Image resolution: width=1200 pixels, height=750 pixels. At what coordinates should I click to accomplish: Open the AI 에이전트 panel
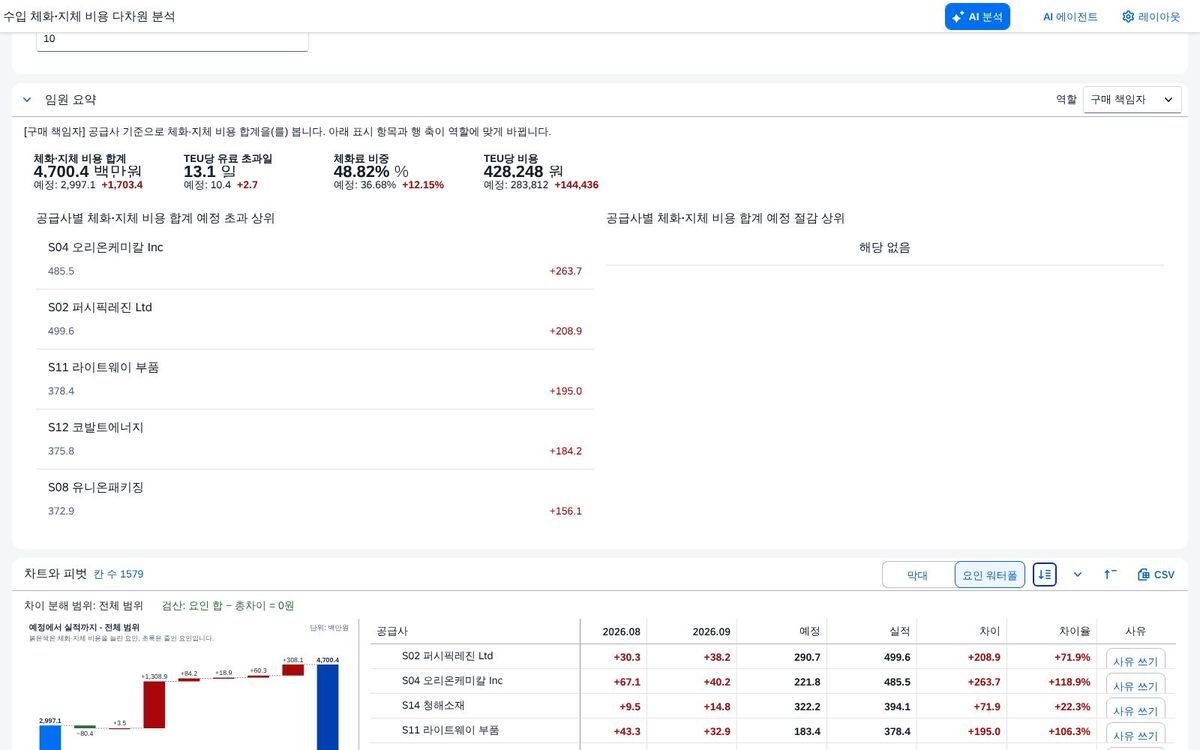click(1070, 17)
